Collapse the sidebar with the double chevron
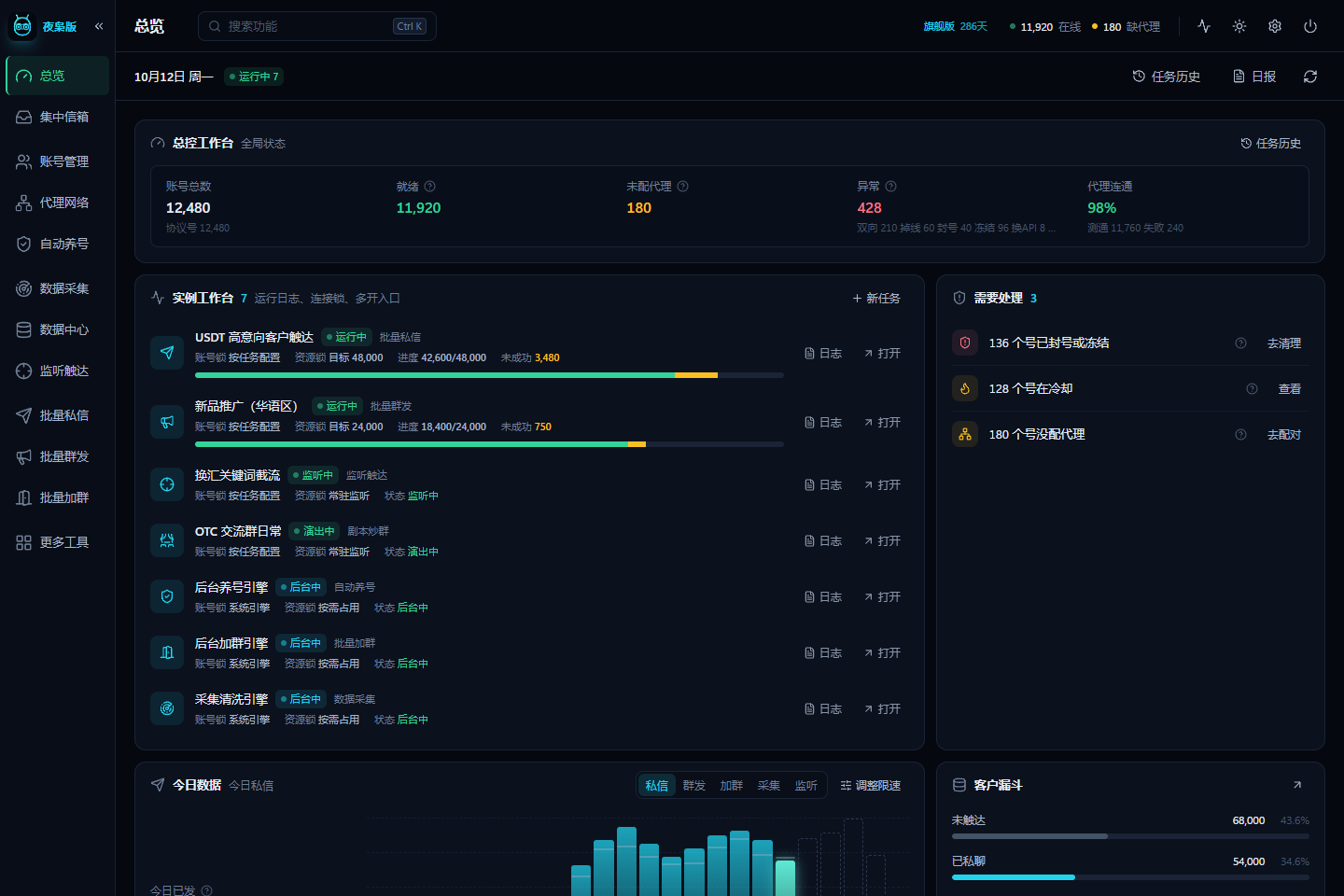The image size is (1344, 896). 99,26
